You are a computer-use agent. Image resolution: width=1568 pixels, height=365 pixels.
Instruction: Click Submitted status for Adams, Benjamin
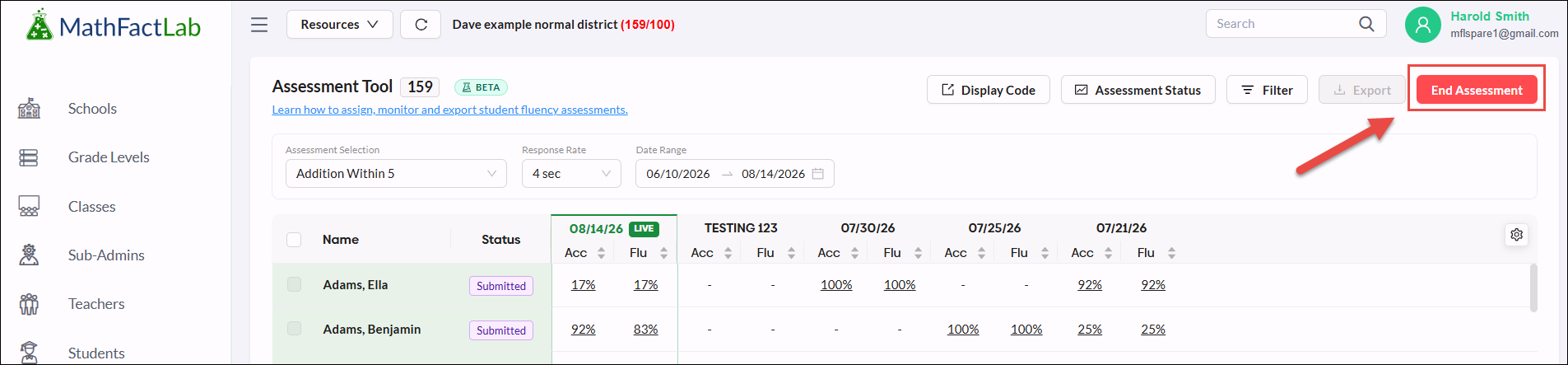point(501,330)
